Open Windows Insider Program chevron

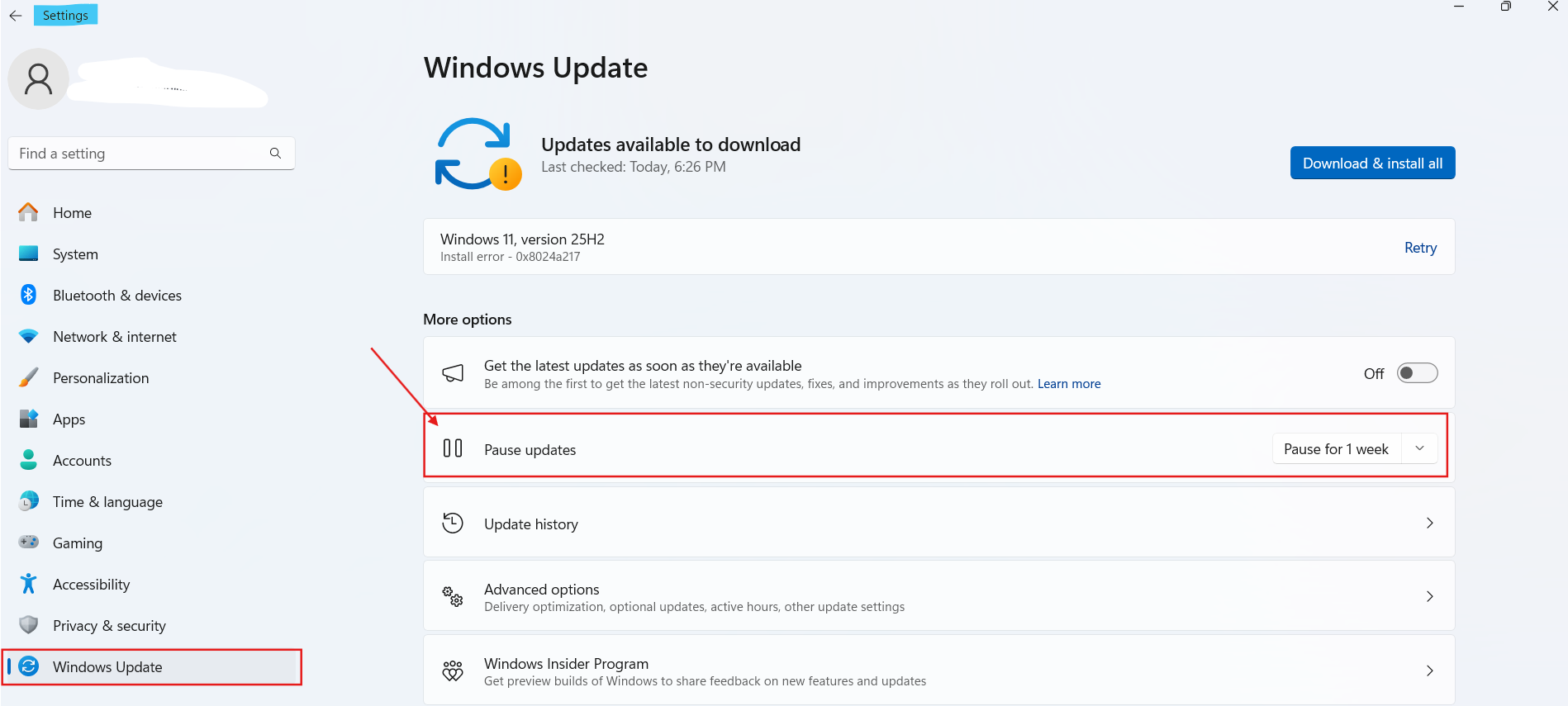coord(1430,670)
